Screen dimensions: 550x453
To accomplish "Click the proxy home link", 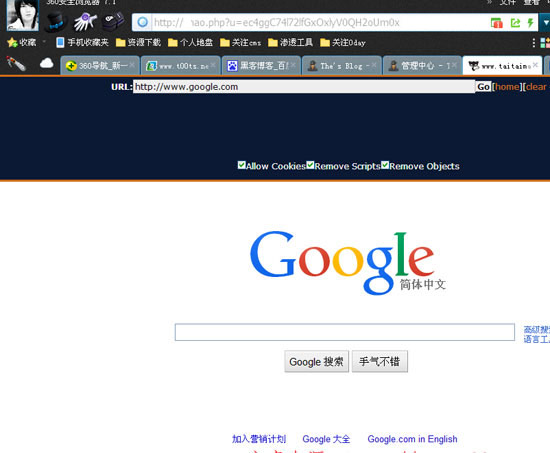I will pos(507,87).
